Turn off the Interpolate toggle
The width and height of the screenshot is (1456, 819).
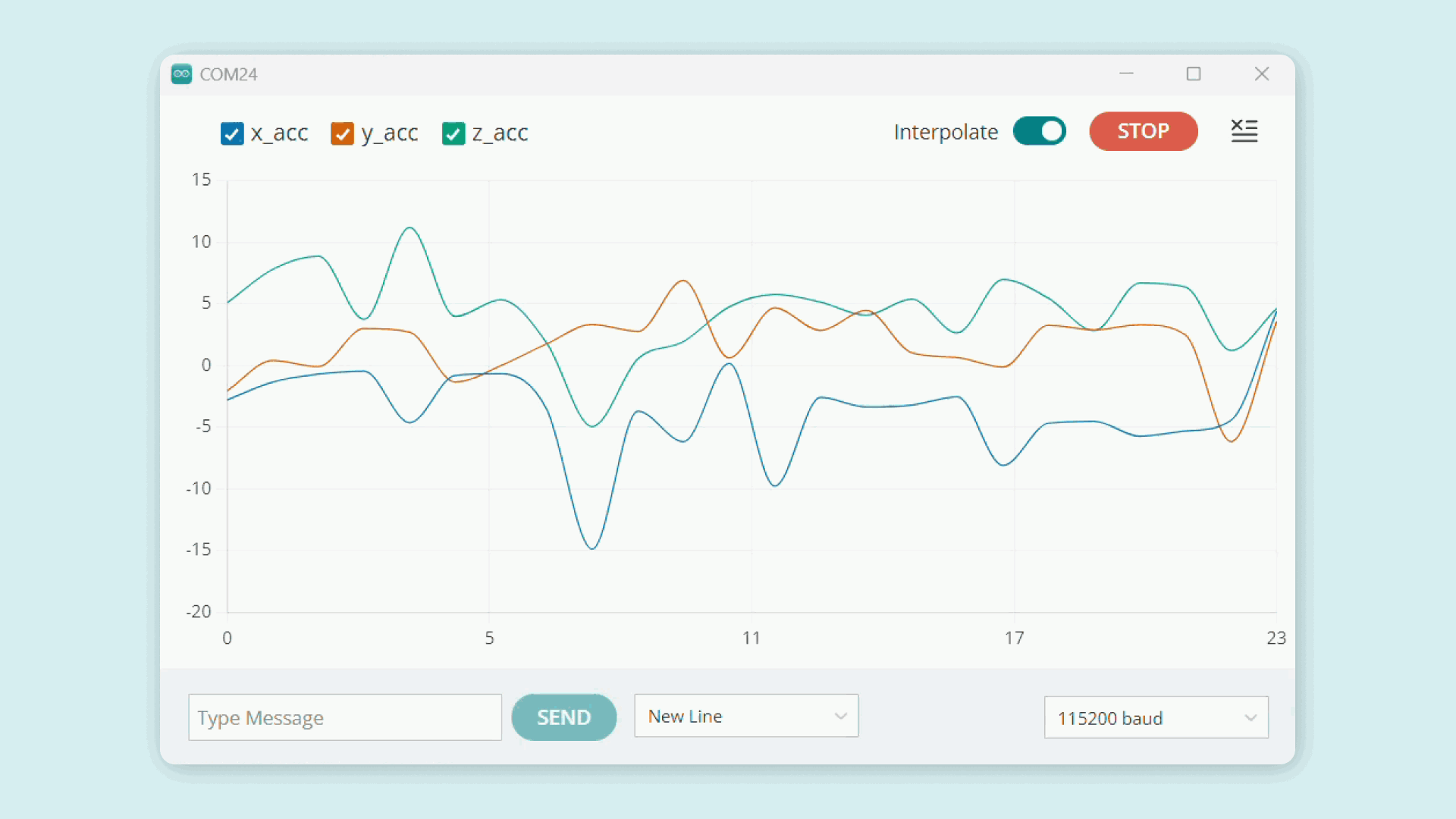[x=1039, y=131]
